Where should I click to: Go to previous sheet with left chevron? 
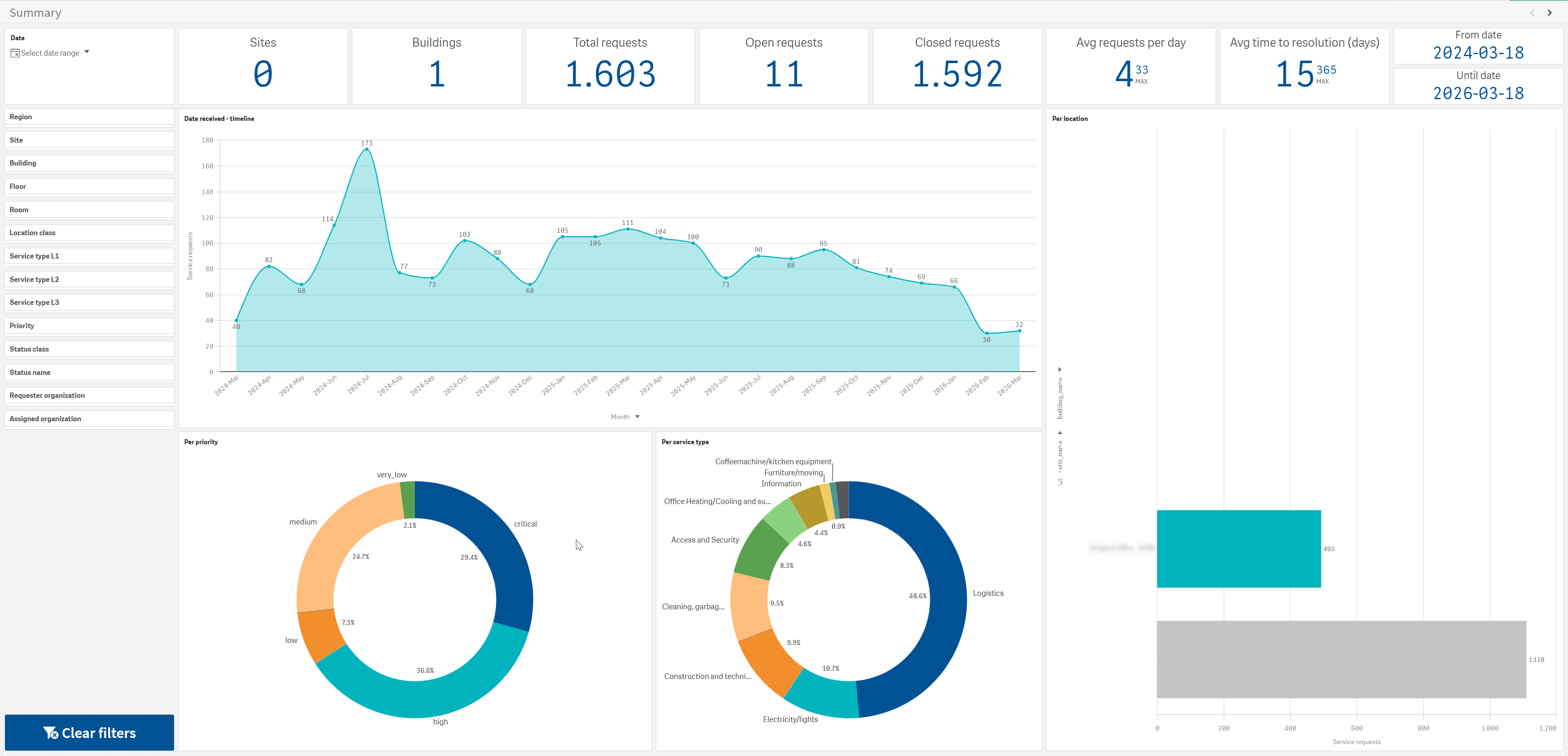tap(1532, 12)
